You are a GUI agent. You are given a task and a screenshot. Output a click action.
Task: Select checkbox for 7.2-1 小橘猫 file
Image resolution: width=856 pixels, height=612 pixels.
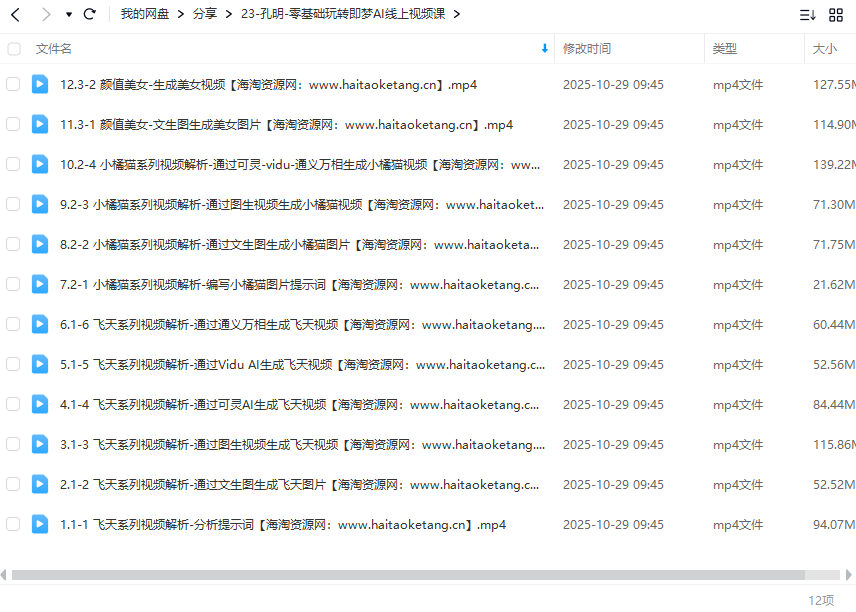[x=13, y=284]
